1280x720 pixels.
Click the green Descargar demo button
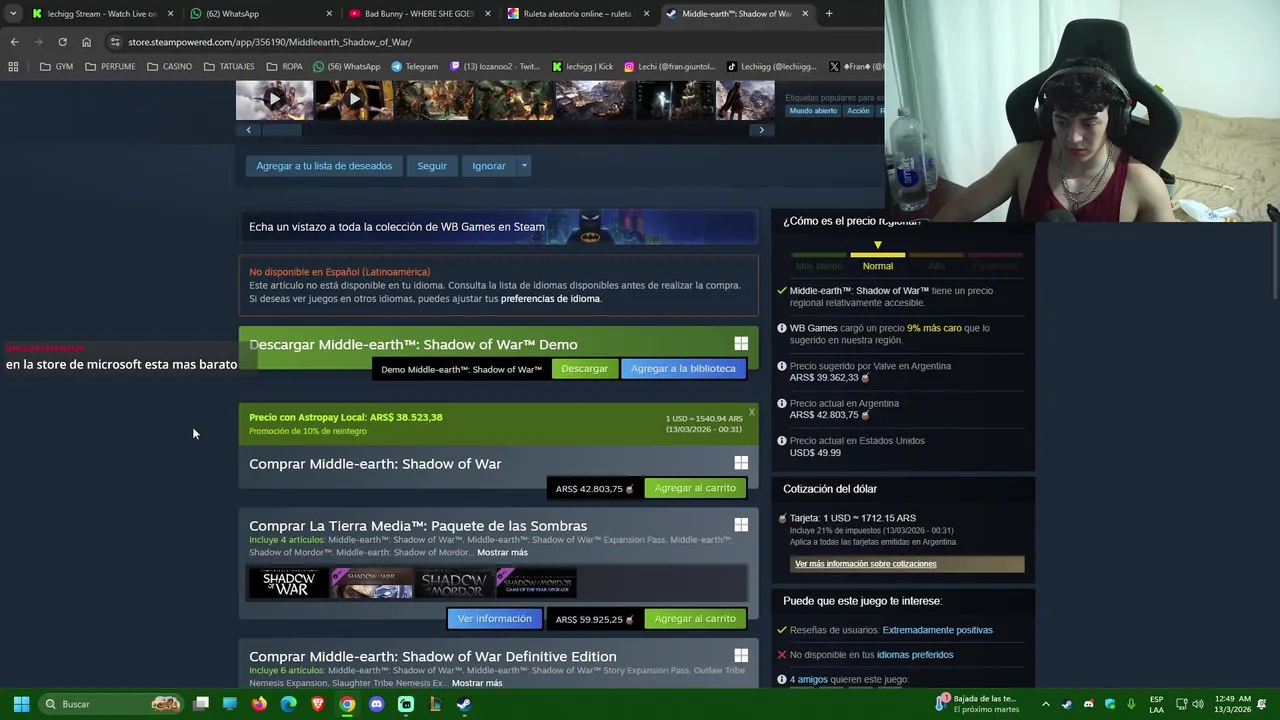pyautogui.click(x=584, y=369)
